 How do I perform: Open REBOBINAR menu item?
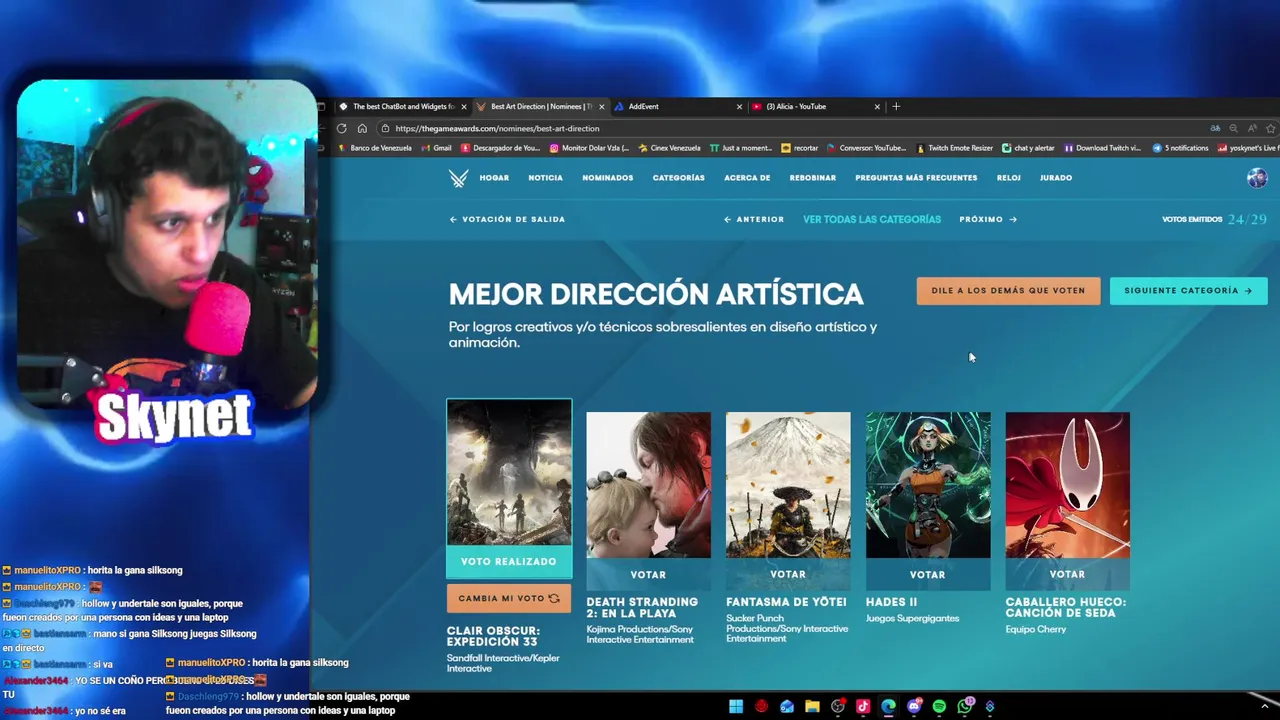click(813, 178)
